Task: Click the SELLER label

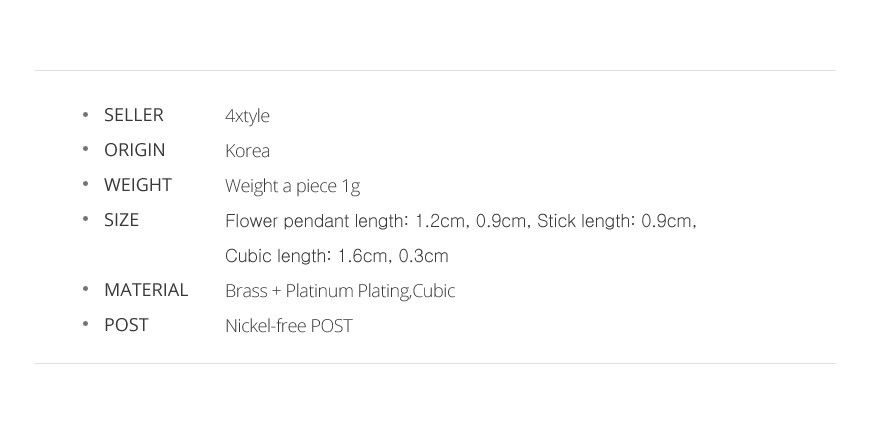Action: point(134,115)
